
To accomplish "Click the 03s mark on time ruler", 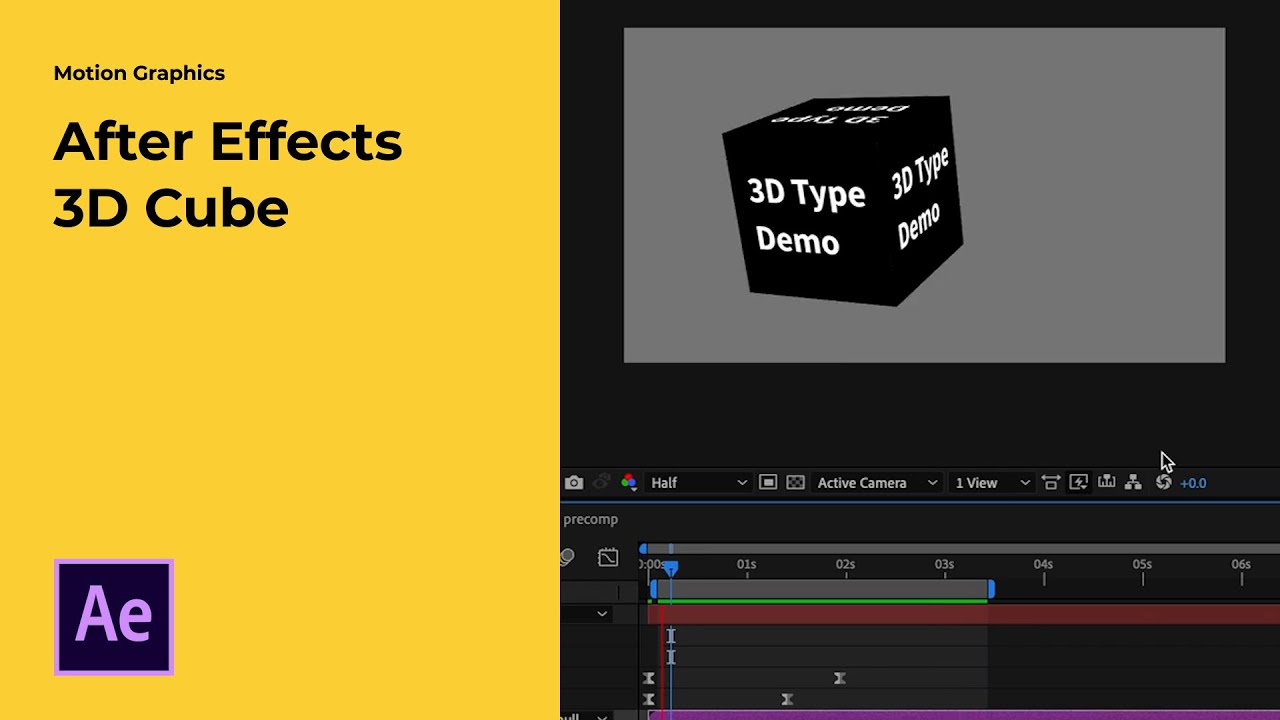I will (944, 565).
